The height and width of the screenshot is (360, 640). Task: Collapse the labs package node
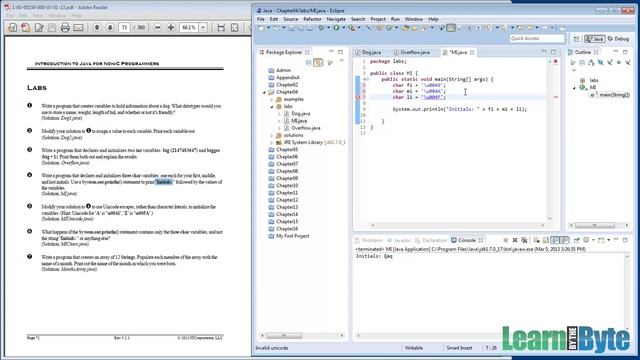pos(272,107)
